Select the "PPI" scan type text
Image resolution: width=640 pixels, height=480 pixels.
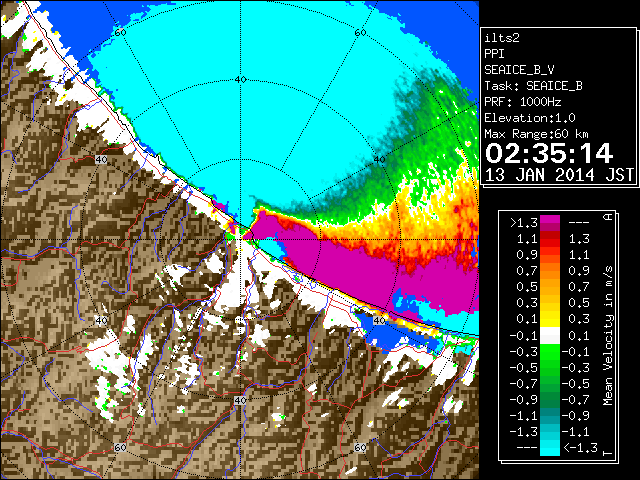pos(494,54)
